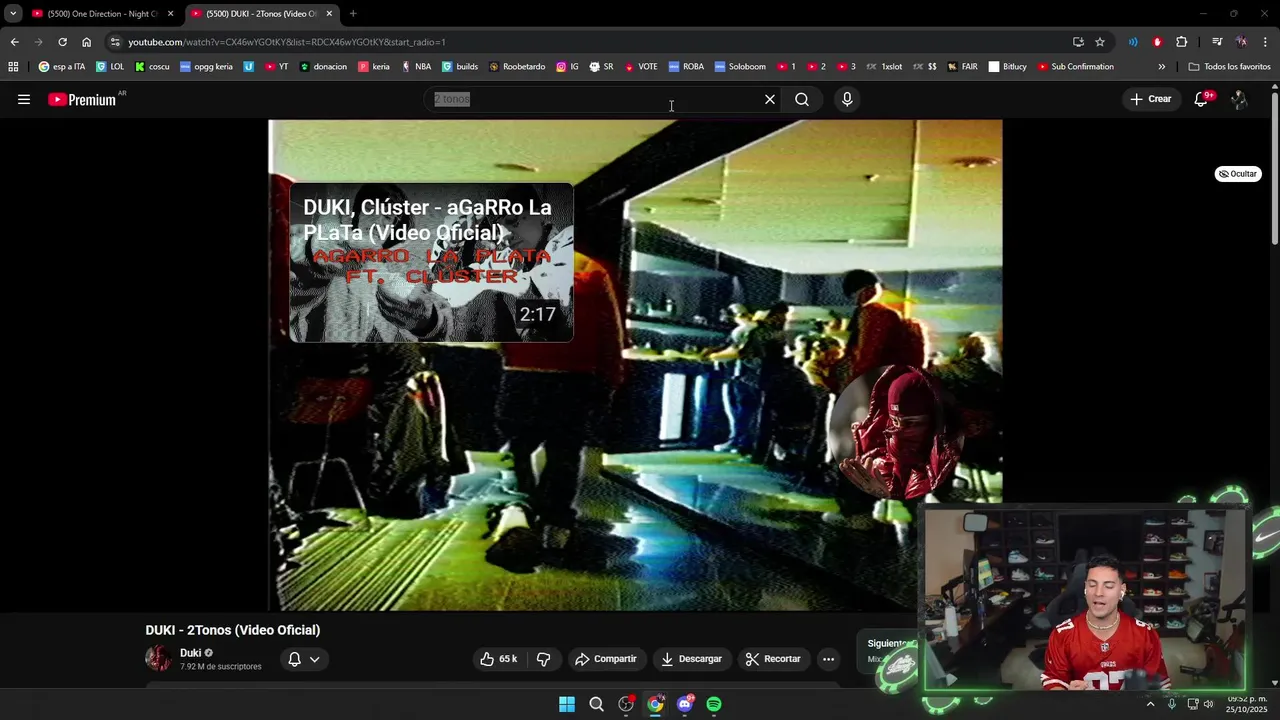Open the account avatar menu
Viewport: 1280px width, 720px height.
[x=1239, y=99]
